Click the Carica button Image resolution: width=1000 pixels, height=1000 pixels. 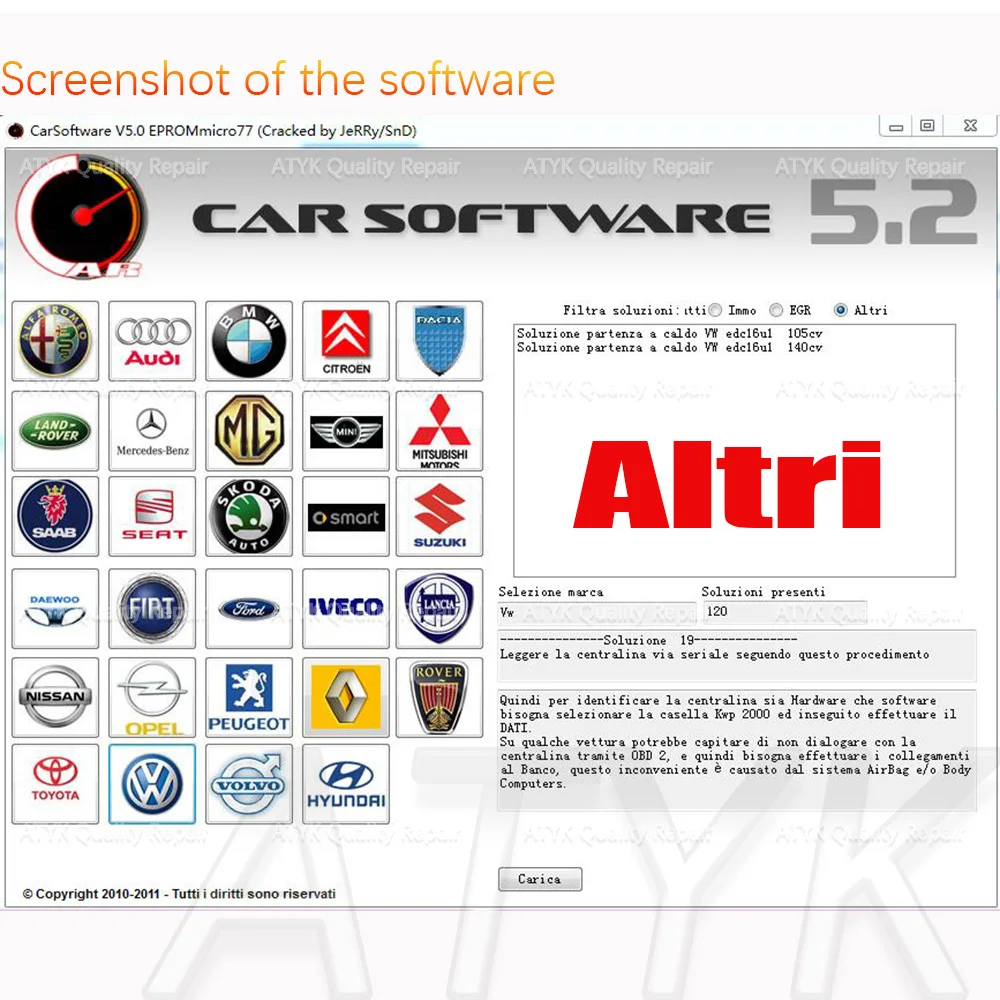tap(540, 879)
